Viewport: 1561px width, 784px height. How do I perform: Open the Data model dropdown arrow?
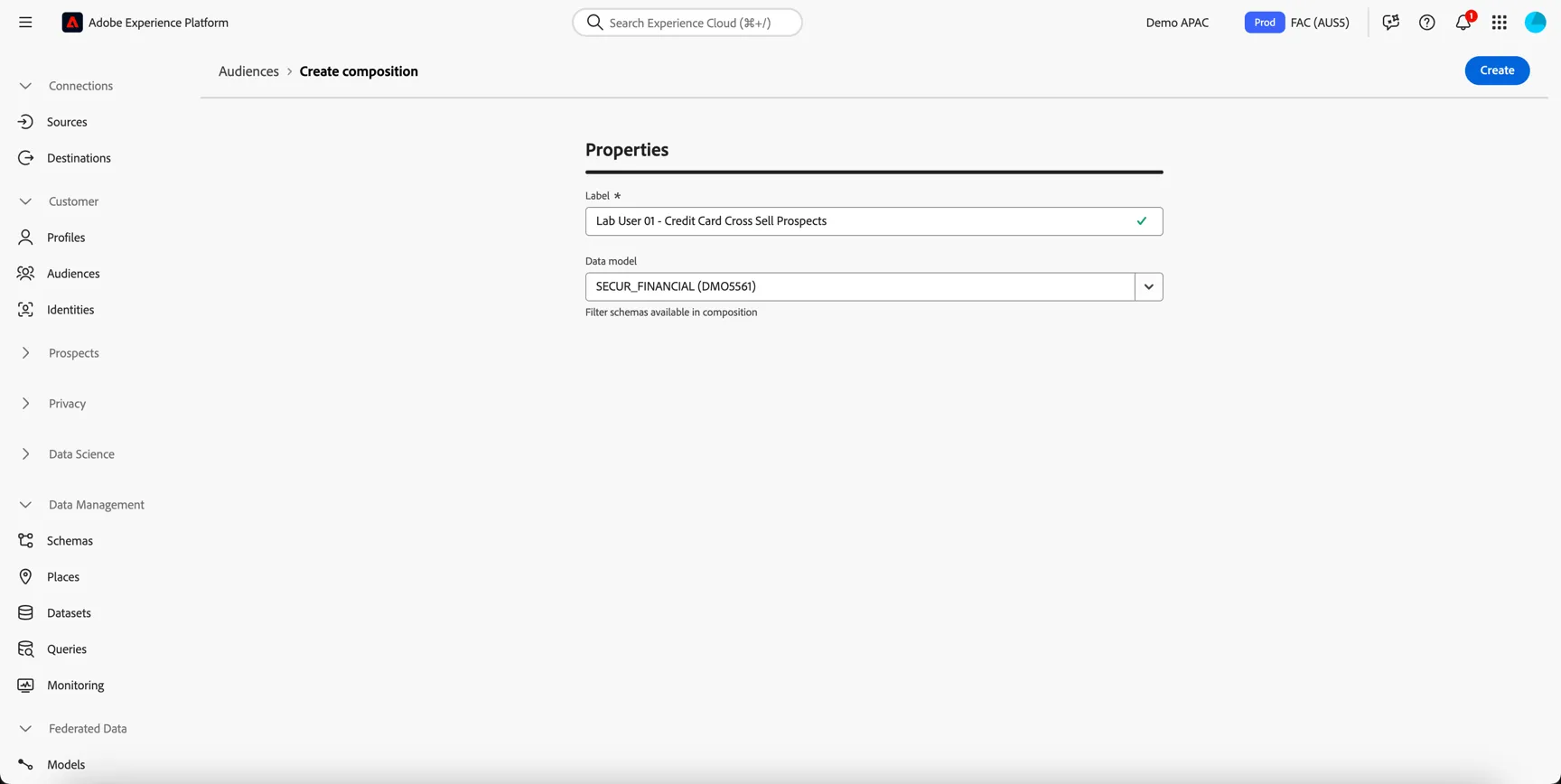(1149, 287)
